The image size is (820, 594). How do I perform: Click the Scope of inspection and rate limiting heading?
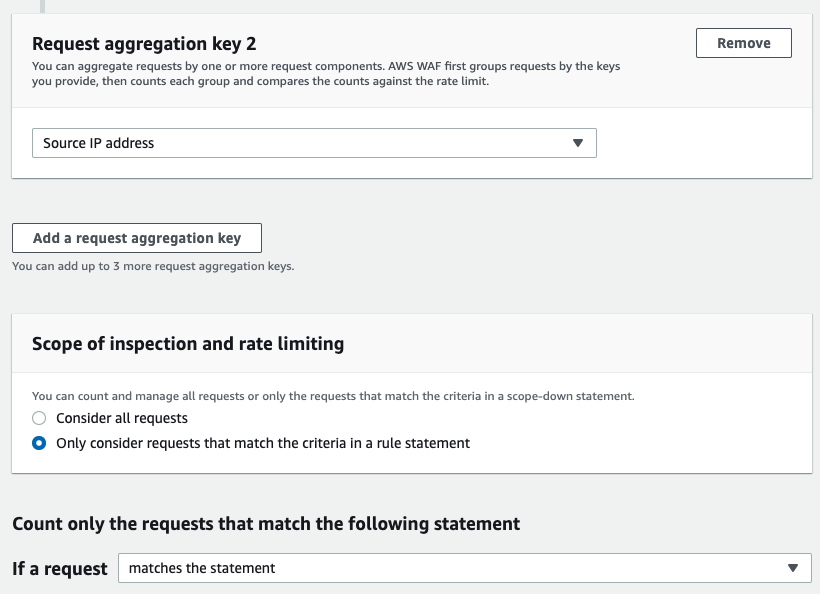point(188,344)
